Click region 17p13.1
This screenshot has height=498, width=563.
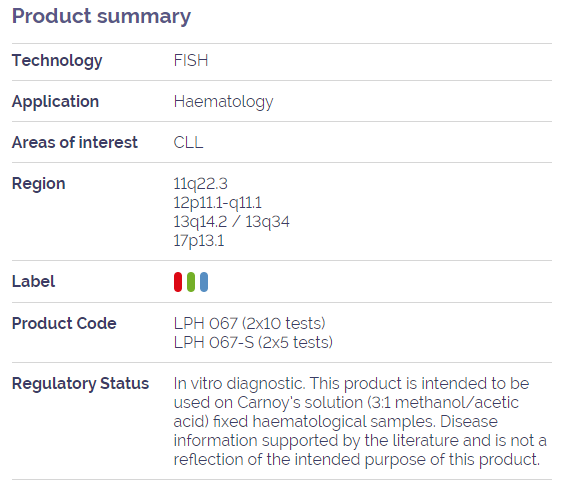[x=199, y=241]
